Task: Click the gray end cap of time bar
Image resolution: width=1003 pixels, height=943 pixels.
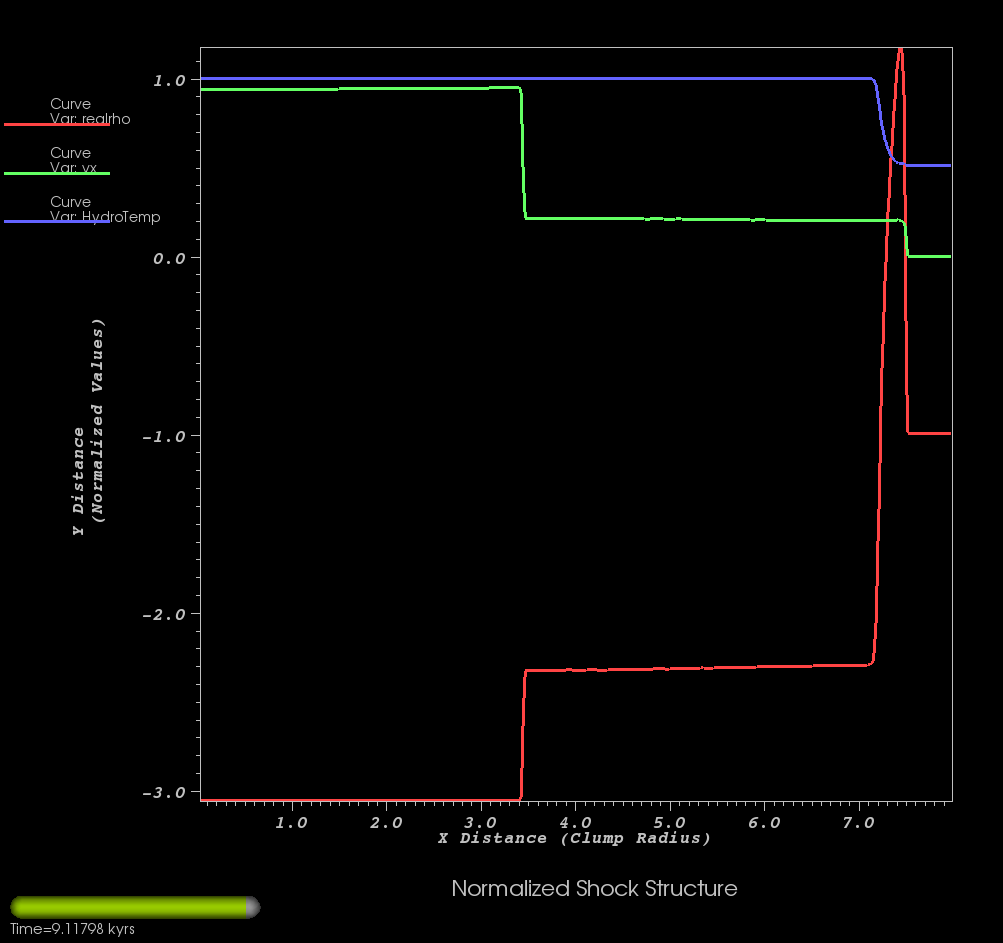Action: pyautogui.click(x=253, y=907)
